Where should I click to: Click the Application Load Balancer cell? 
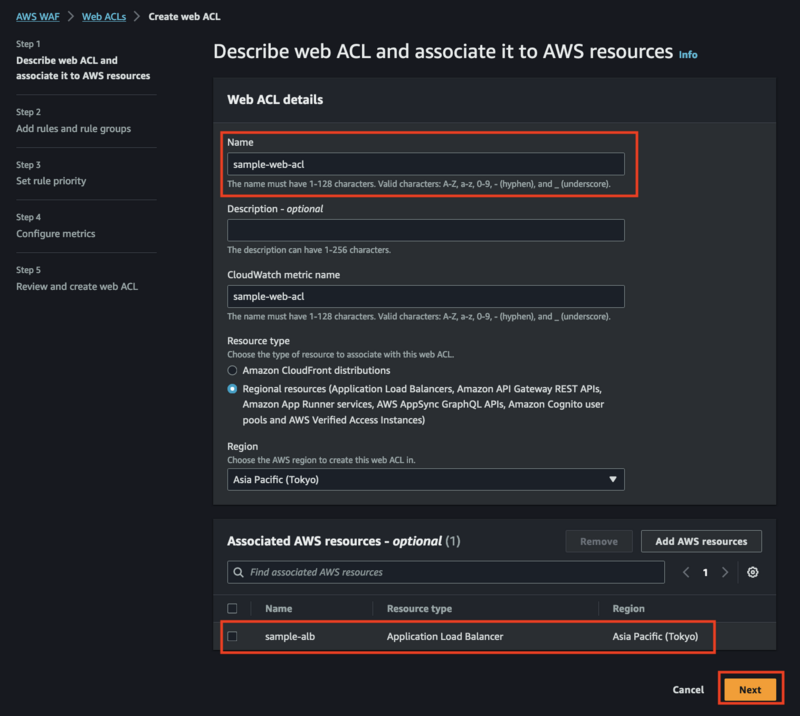(445, 636)
